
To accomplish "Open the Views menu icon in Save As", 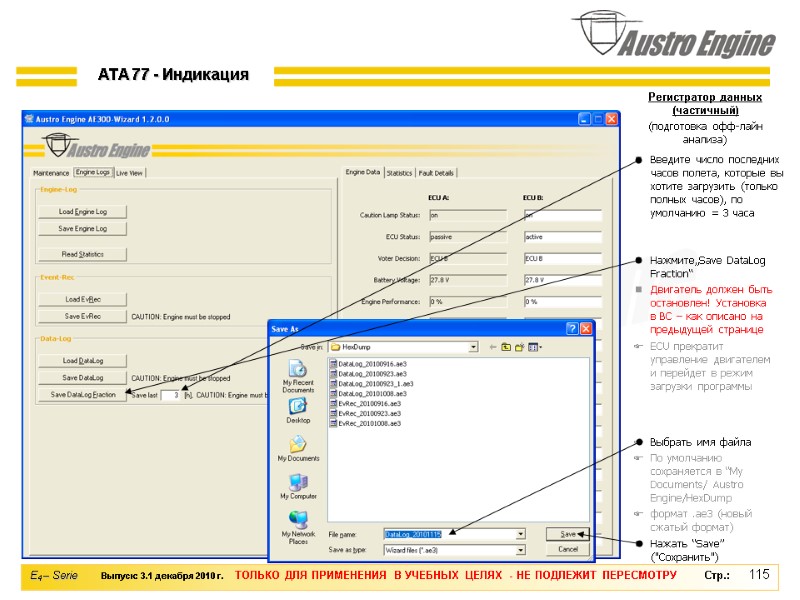I will tap(535, 347).
